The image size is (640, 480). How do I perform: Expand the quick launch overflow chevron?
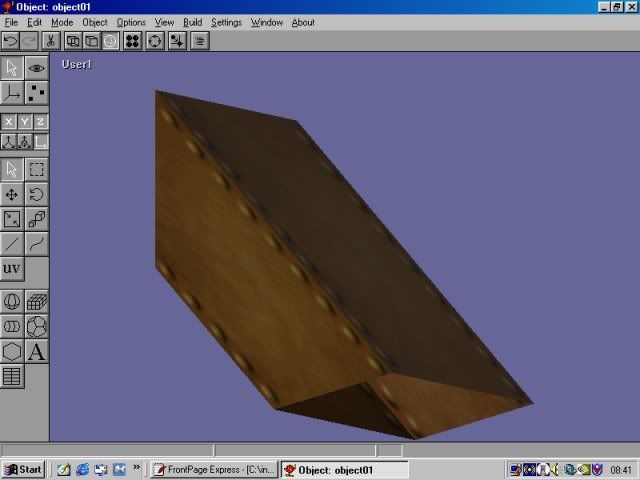tap(139, 469)
